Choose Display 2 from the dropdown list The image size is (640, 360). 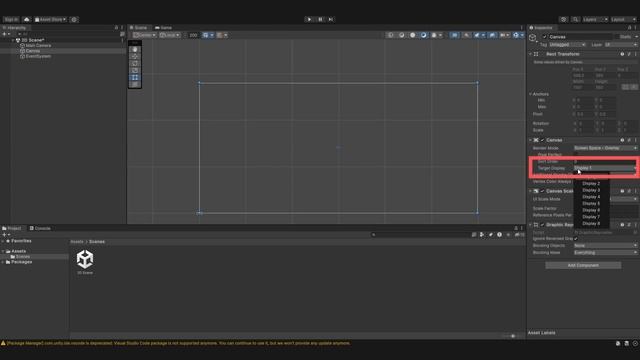coord(591,184)
